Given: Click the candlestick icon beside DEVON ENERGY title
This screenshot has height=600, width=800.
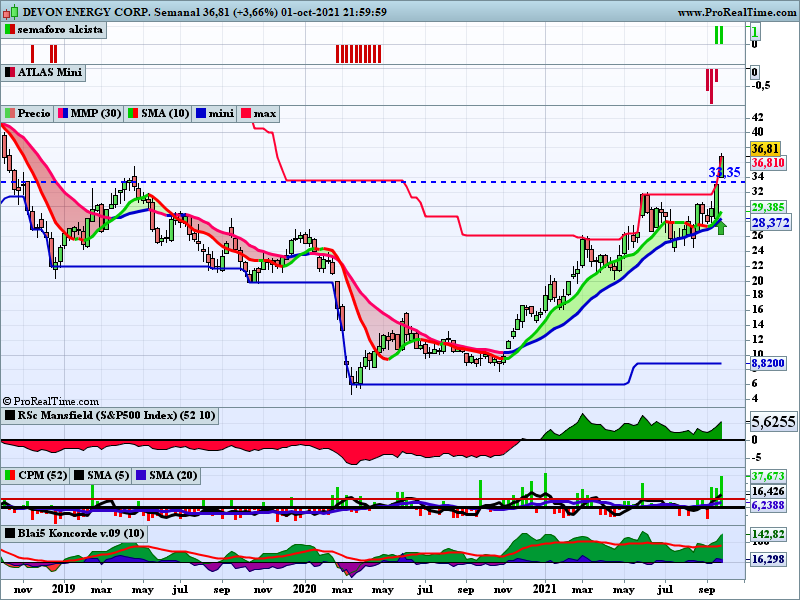Looking at the screenshot, I should (x=11, y=11).
